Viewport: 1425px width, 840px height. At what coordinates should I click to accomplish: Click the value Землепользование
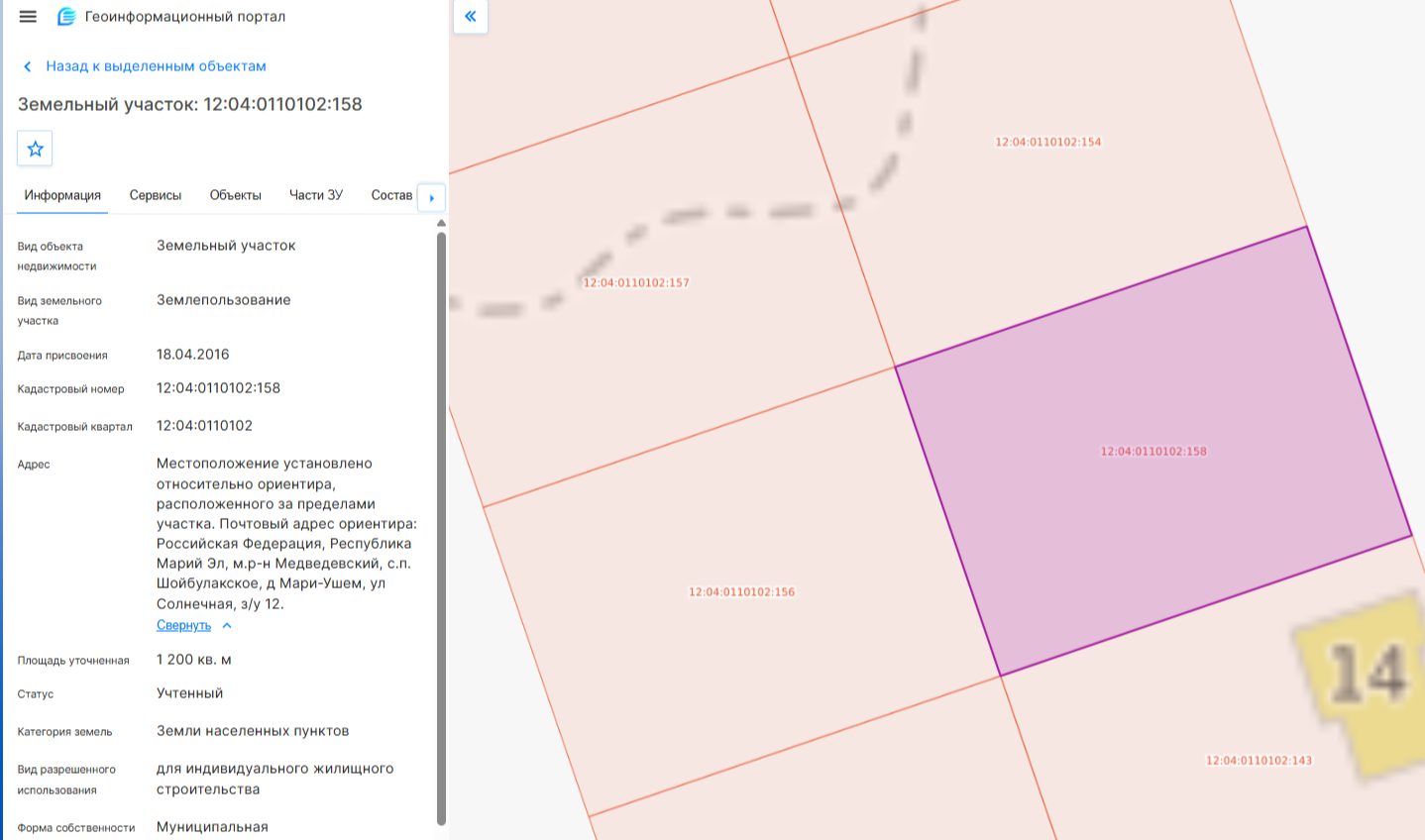click(224, 299)
